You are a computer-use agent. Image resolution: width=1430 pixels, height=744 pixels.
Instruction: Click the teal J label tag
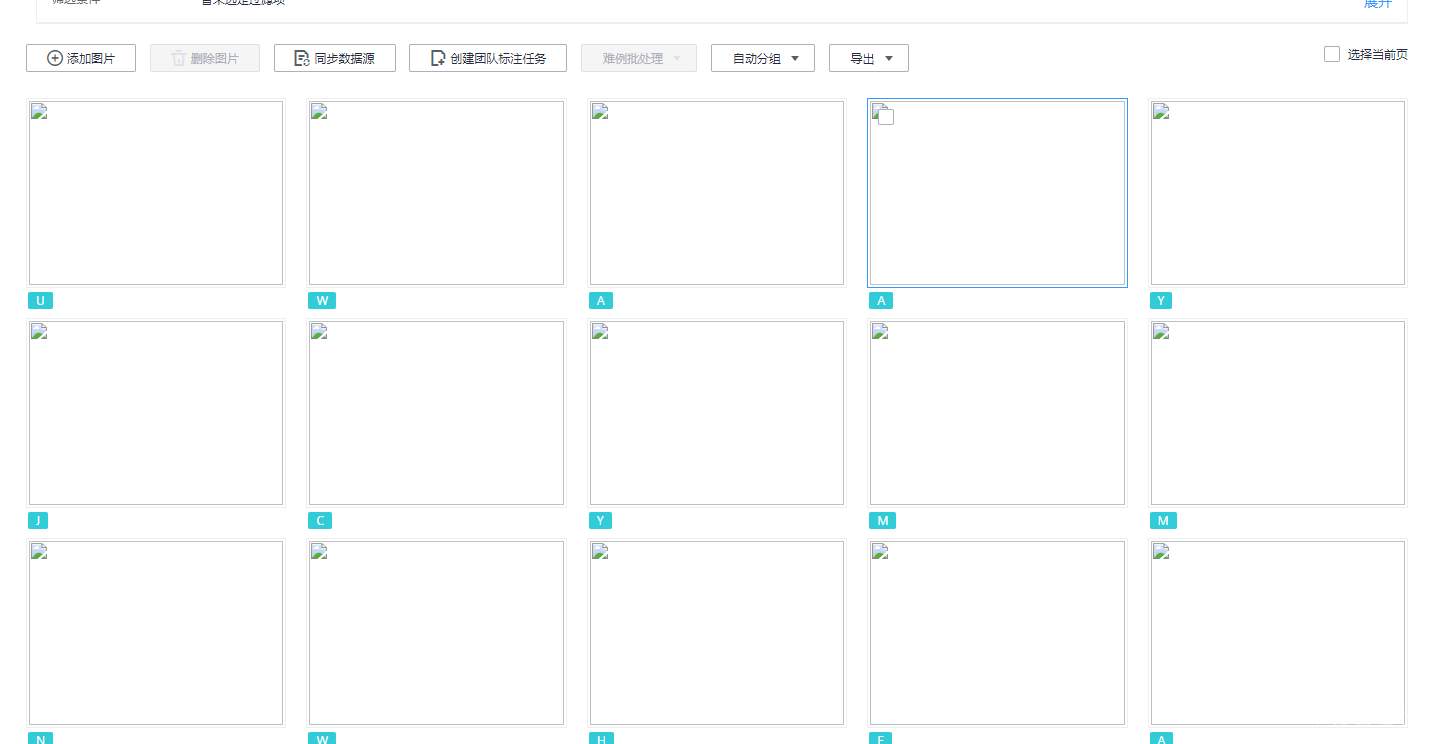[38, 521]
